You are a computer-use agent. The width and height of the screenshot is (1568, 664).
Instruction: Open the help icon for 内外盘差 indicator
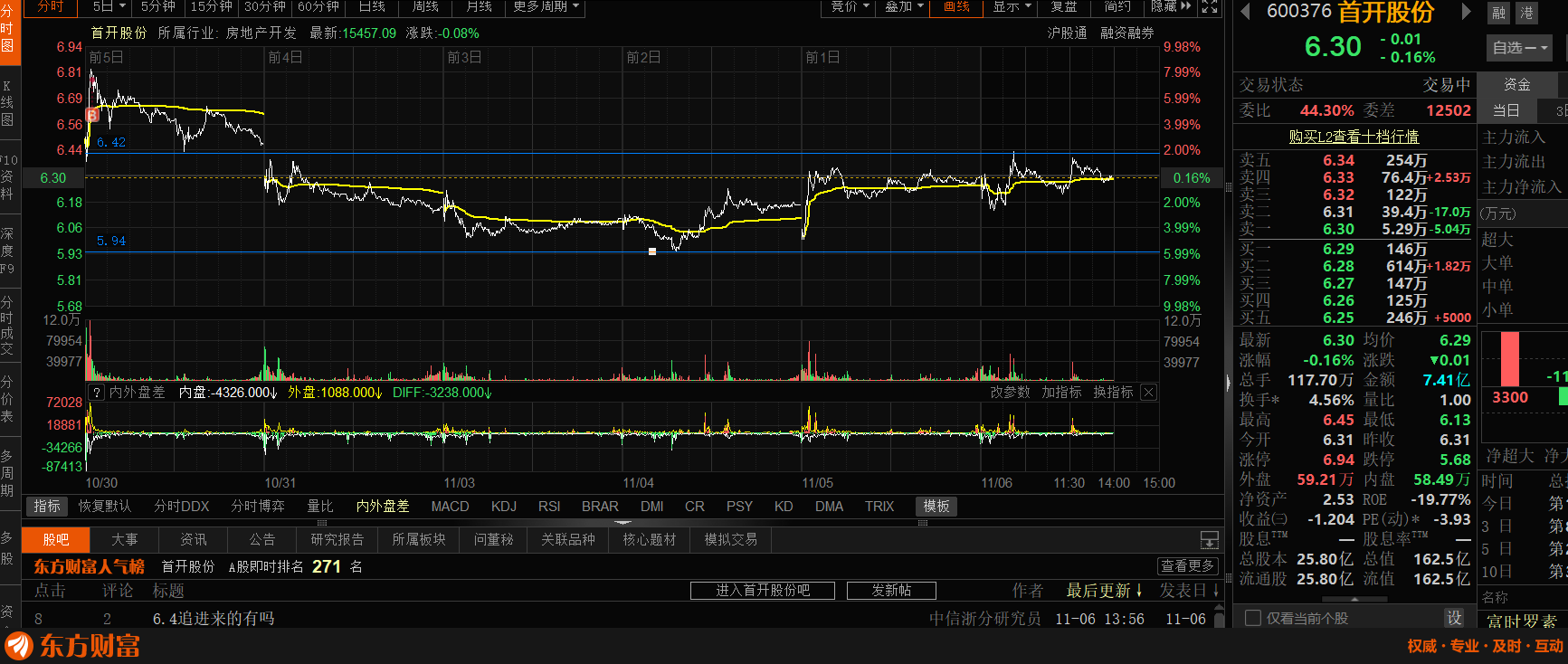point(97,392)
